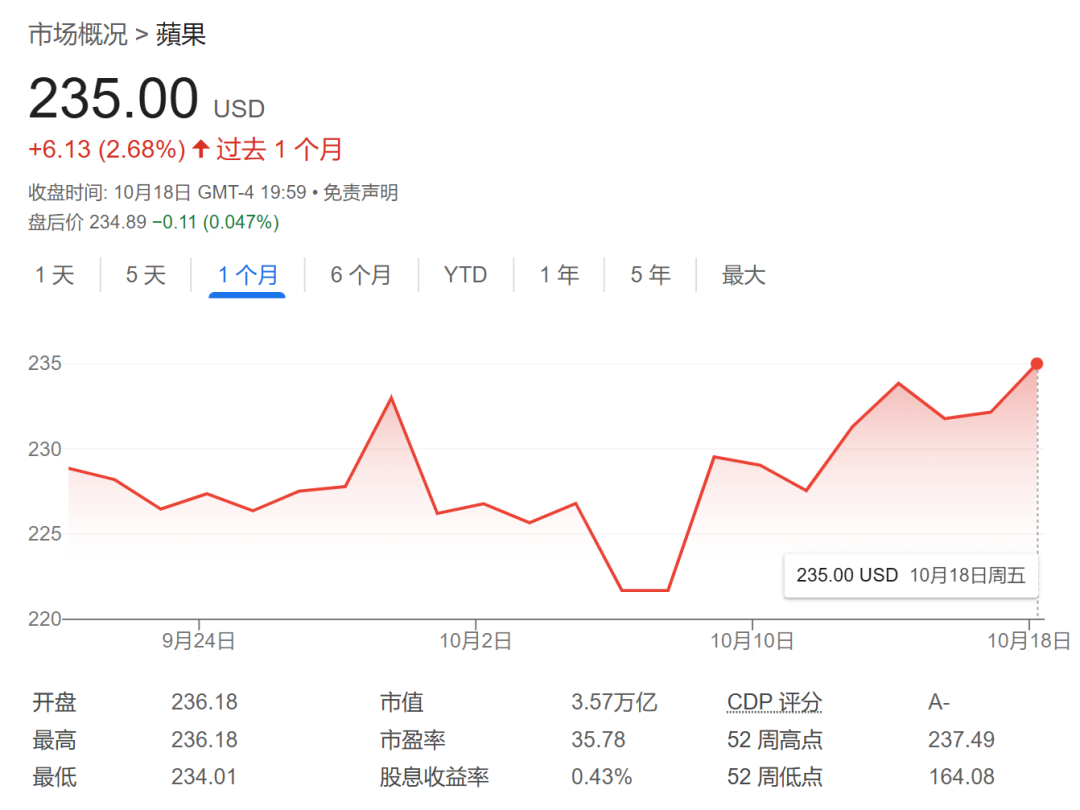Click the red up arrow icon
Image resolution: width=1080 pixels, height=810 pixels.
pyautogui.click(x=201, y=150)
